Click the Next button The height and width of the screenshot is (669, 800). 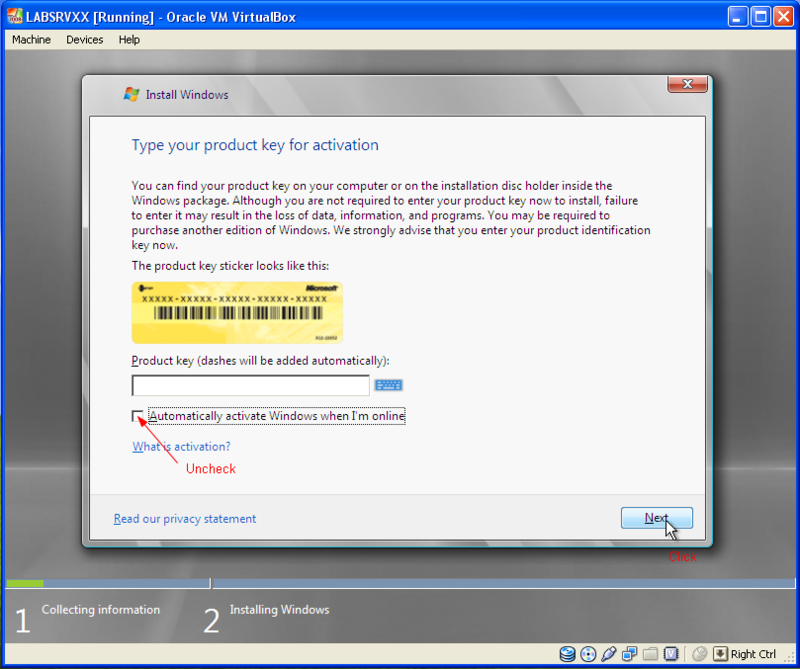[656, 518]
